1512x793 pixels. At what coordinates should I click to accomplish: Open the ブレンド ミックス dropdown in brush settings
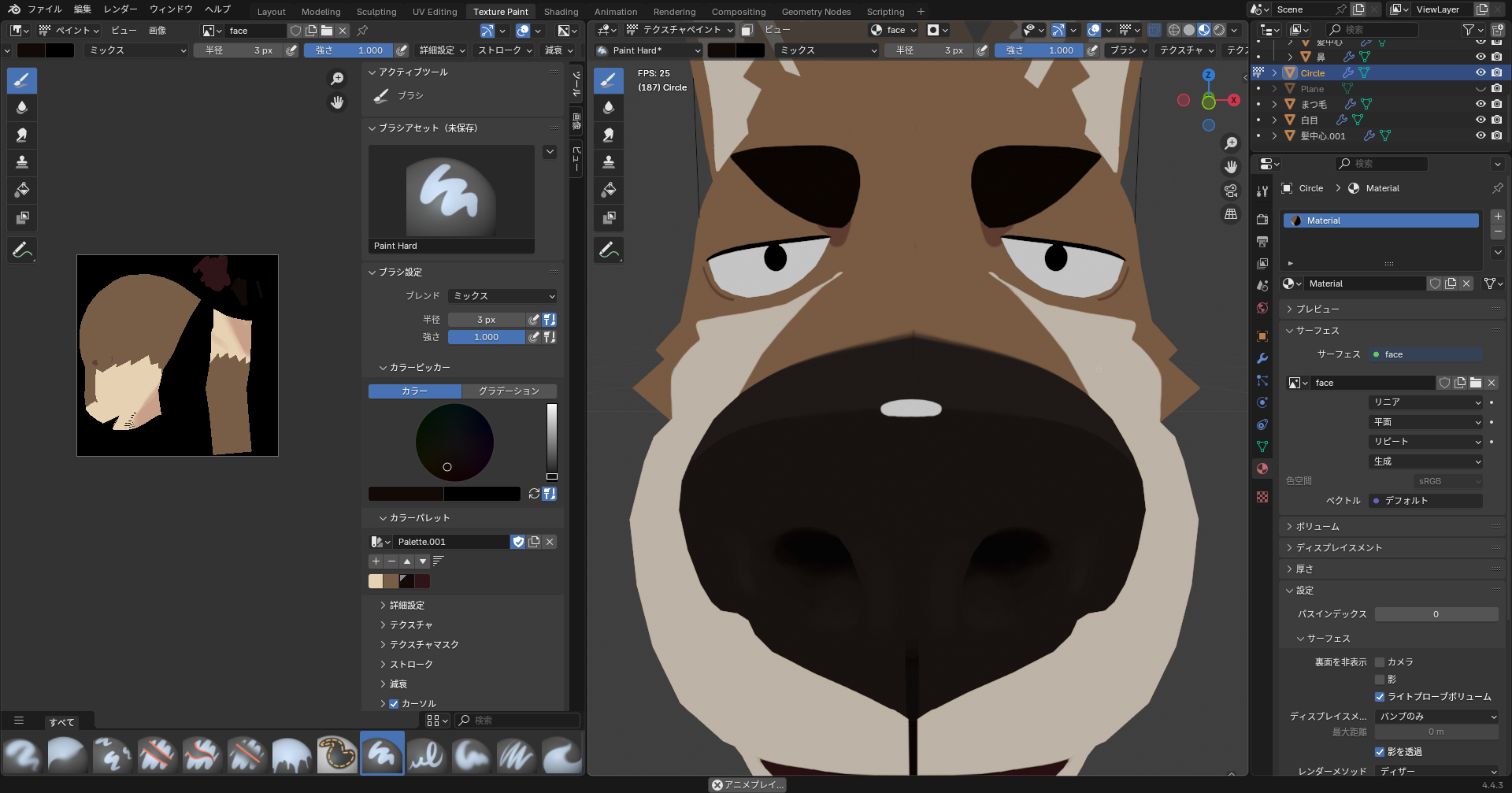click(502, 296)
